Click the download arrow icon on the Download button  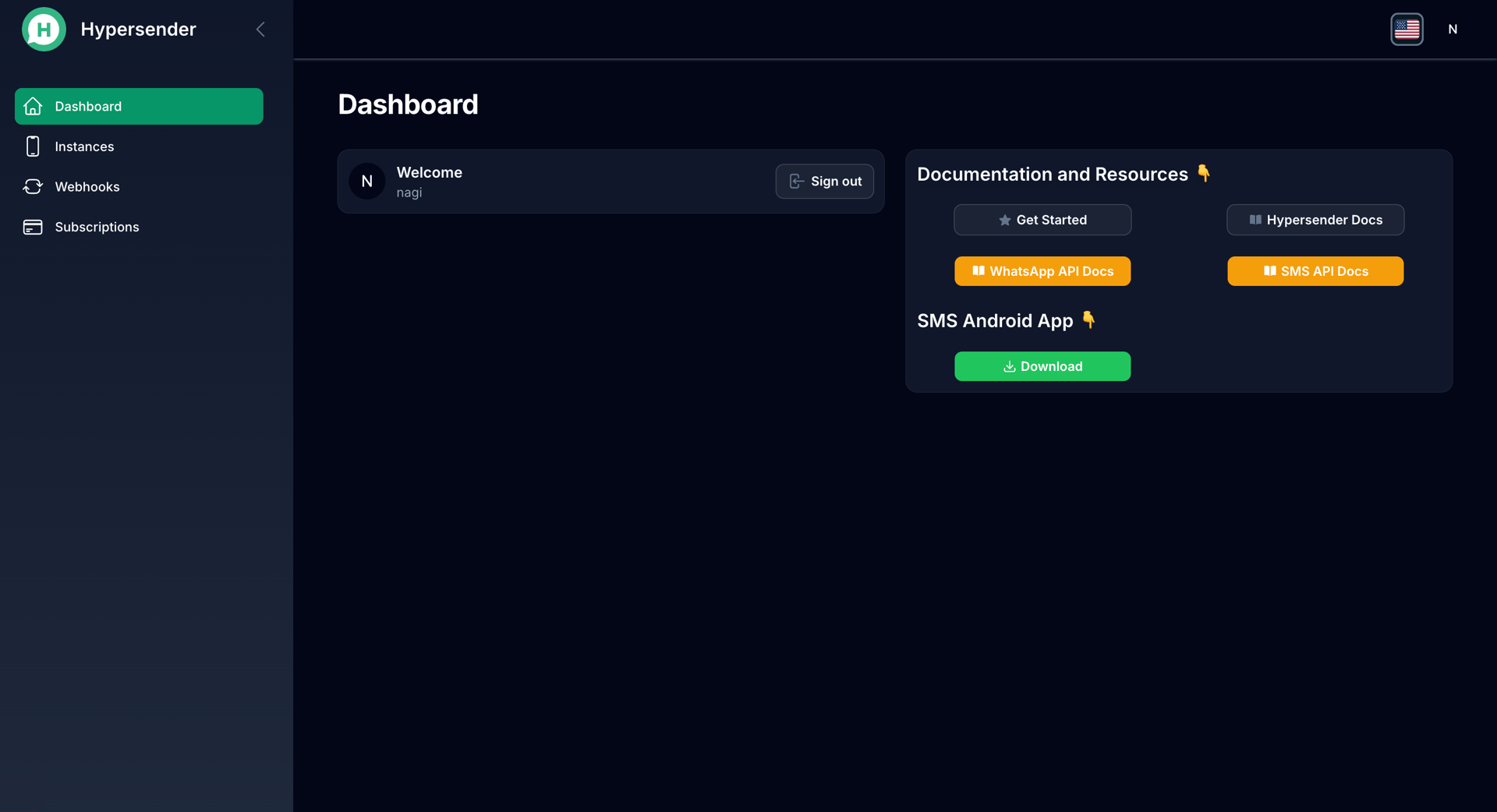[1009, 366]
